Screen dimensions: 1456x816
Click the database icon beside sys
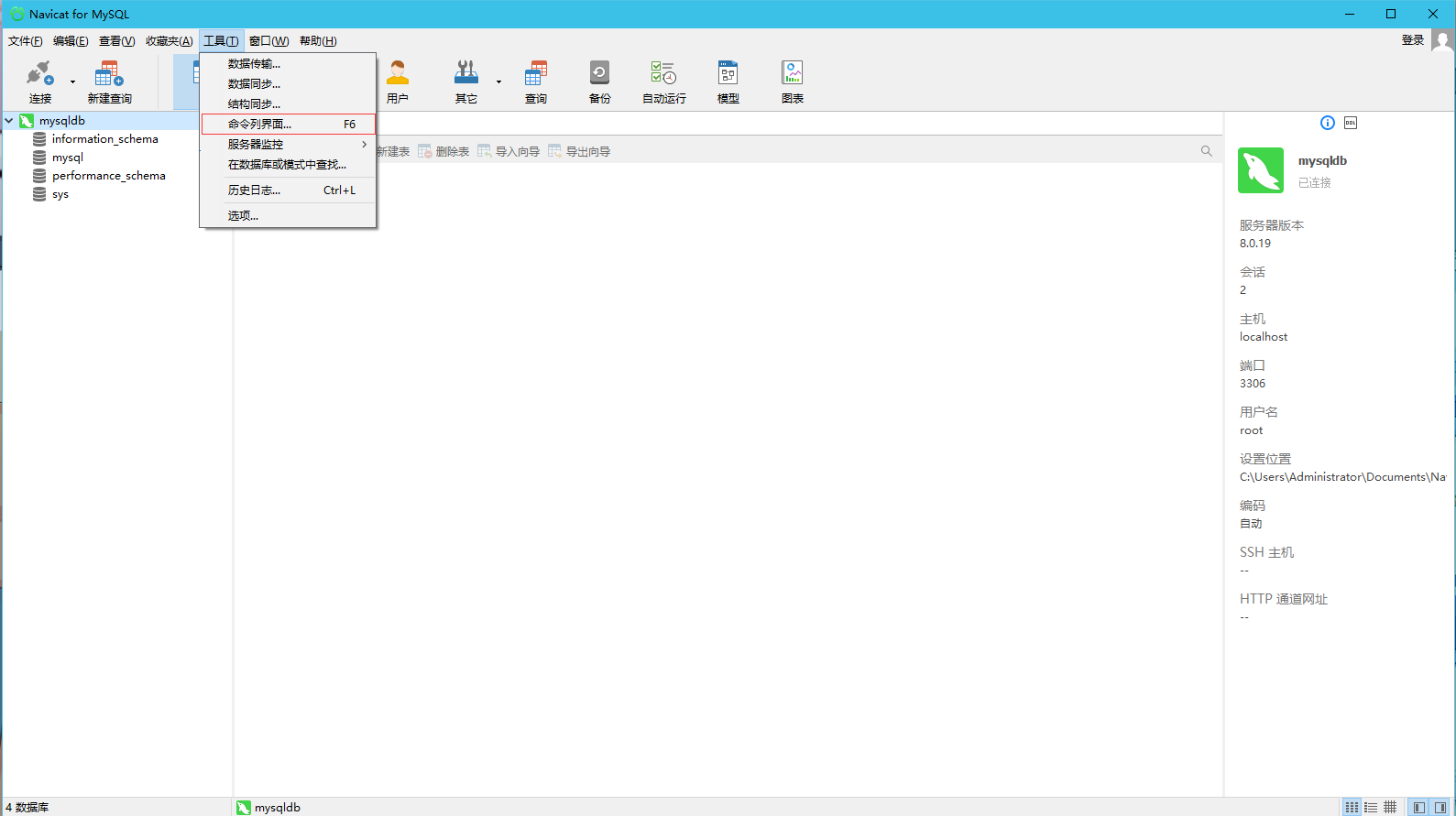(x=39, y=194)
